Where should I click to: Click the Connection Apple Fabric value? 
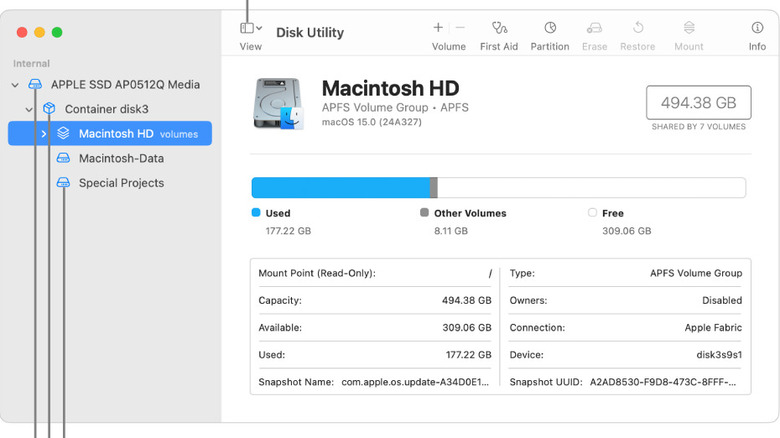coord(713,328)
